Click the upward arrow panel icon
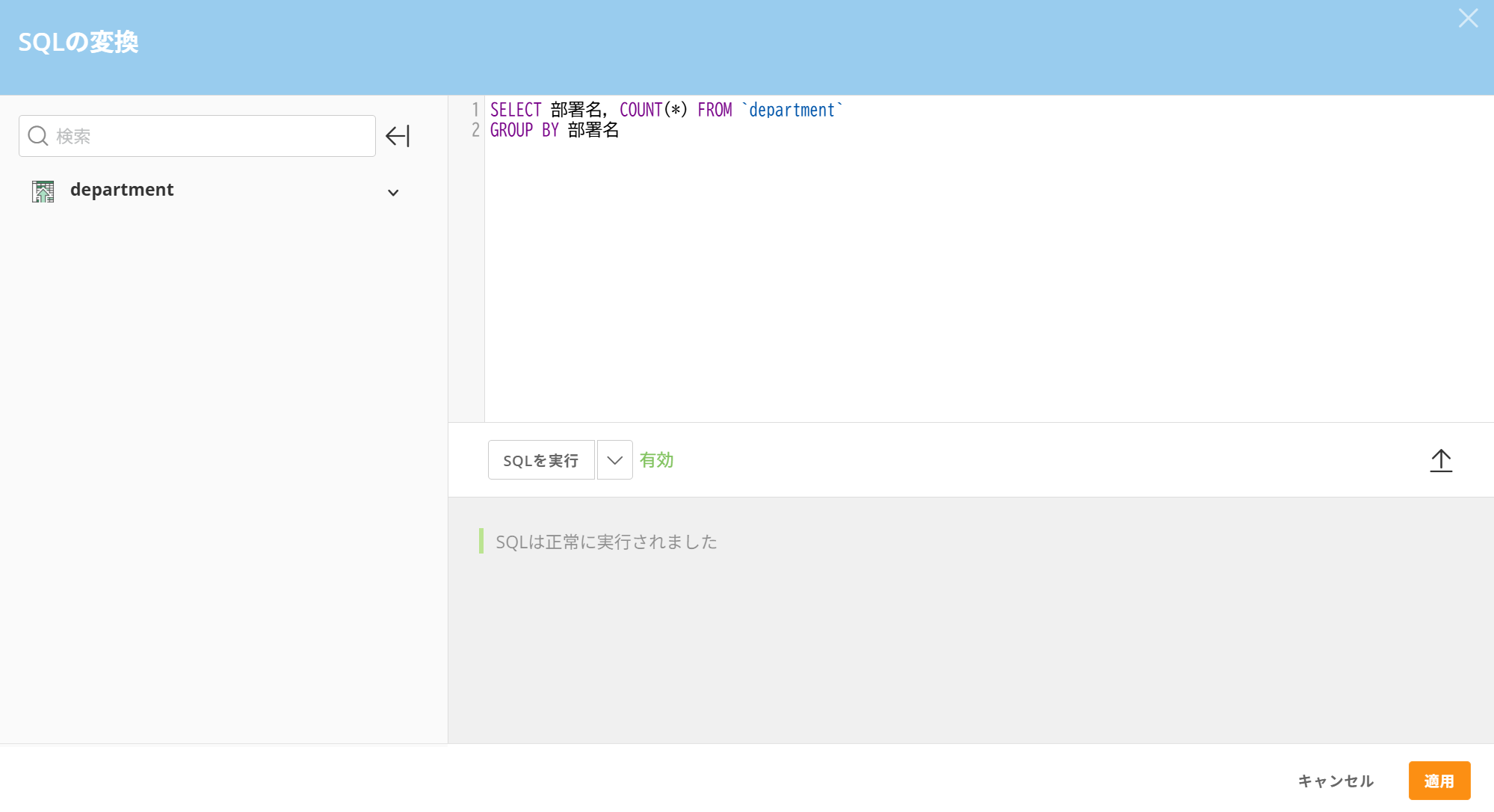Viewport: 1494px width, 812px height. 1441,460
